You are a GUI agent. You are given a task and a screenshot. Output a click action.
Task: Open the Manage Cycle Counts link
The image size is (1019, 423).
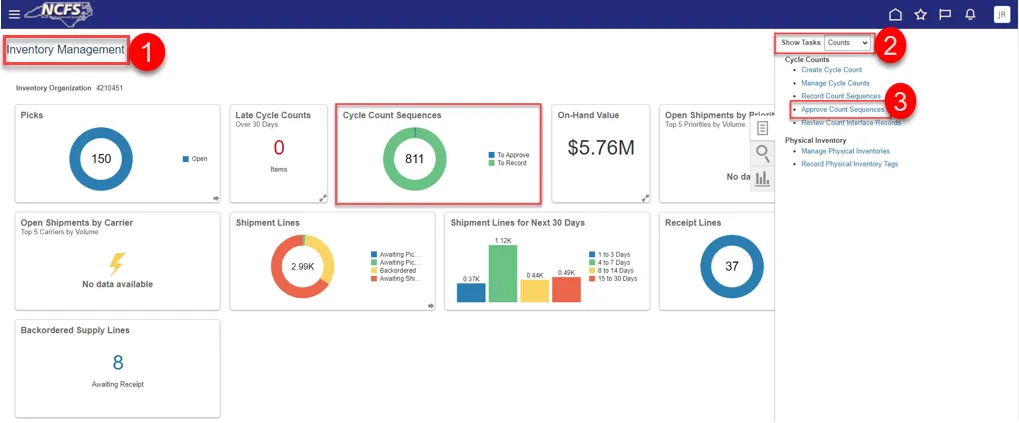[835, 83]
